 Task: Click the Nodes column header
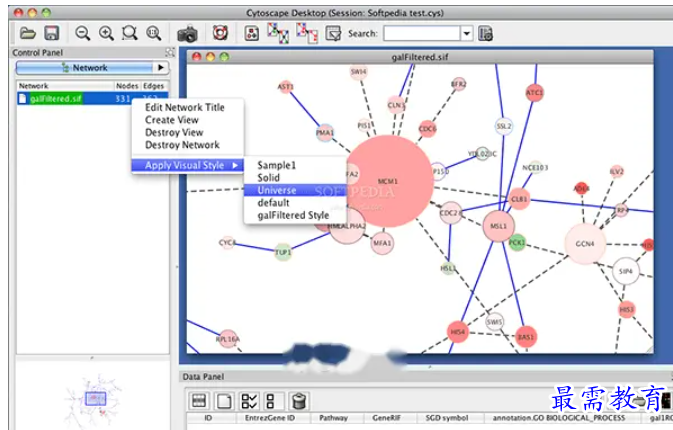127,86
